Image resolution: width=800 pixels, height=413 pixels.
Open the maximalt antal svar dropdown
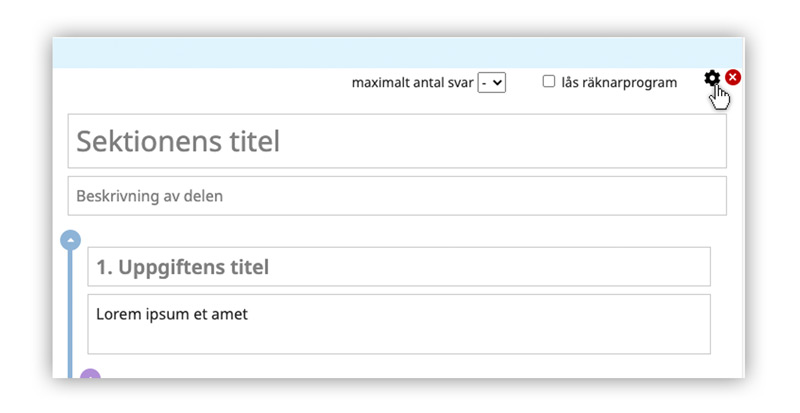(x=492, y=83)
